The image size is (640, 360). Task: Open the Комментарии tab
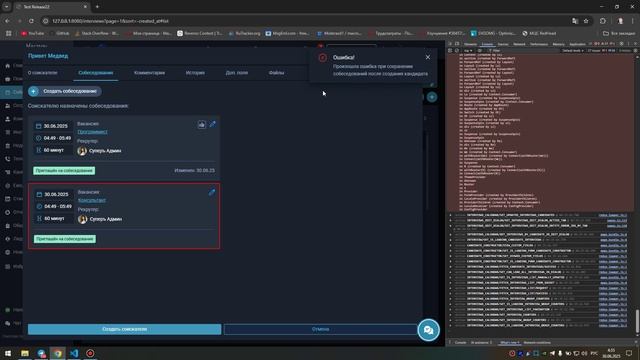pos(149,73)
